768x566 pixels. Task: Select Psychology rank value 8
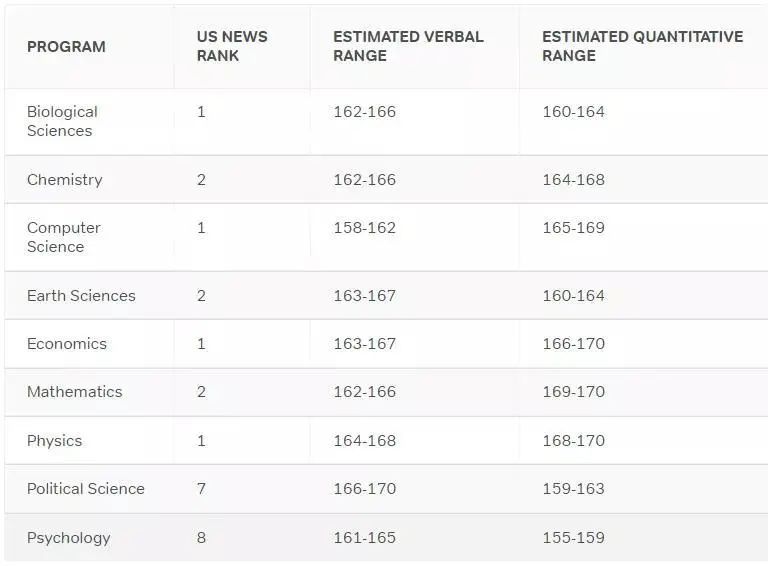pyautogui.click(x=201, y=538)
